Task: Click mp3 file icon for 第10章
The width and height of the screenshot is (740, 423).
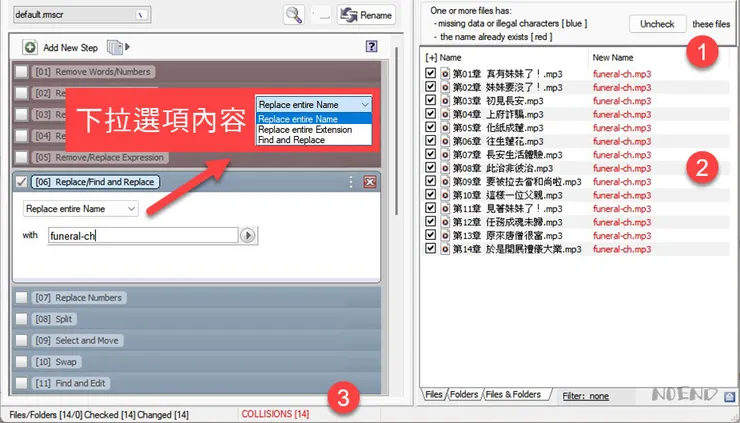Action: point(445,195)
